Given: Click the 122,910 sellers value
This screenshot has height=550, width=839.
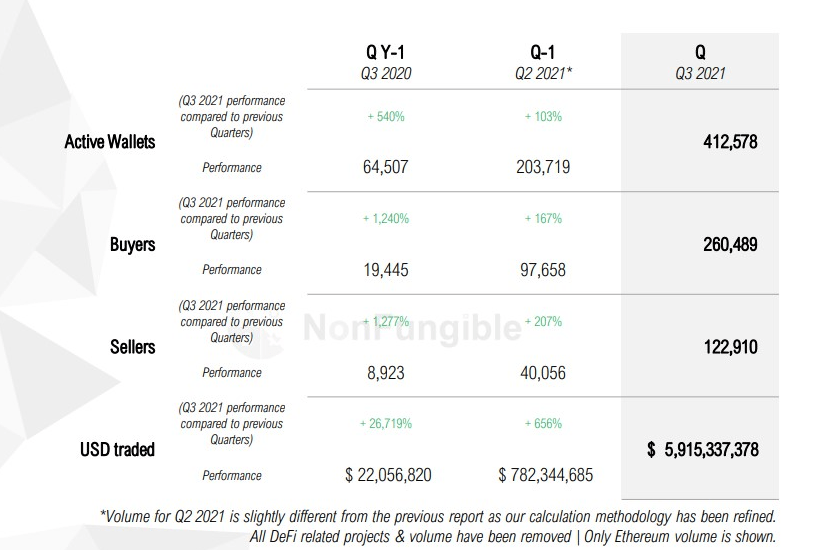Looking at the screenshot, I should 730,347.
